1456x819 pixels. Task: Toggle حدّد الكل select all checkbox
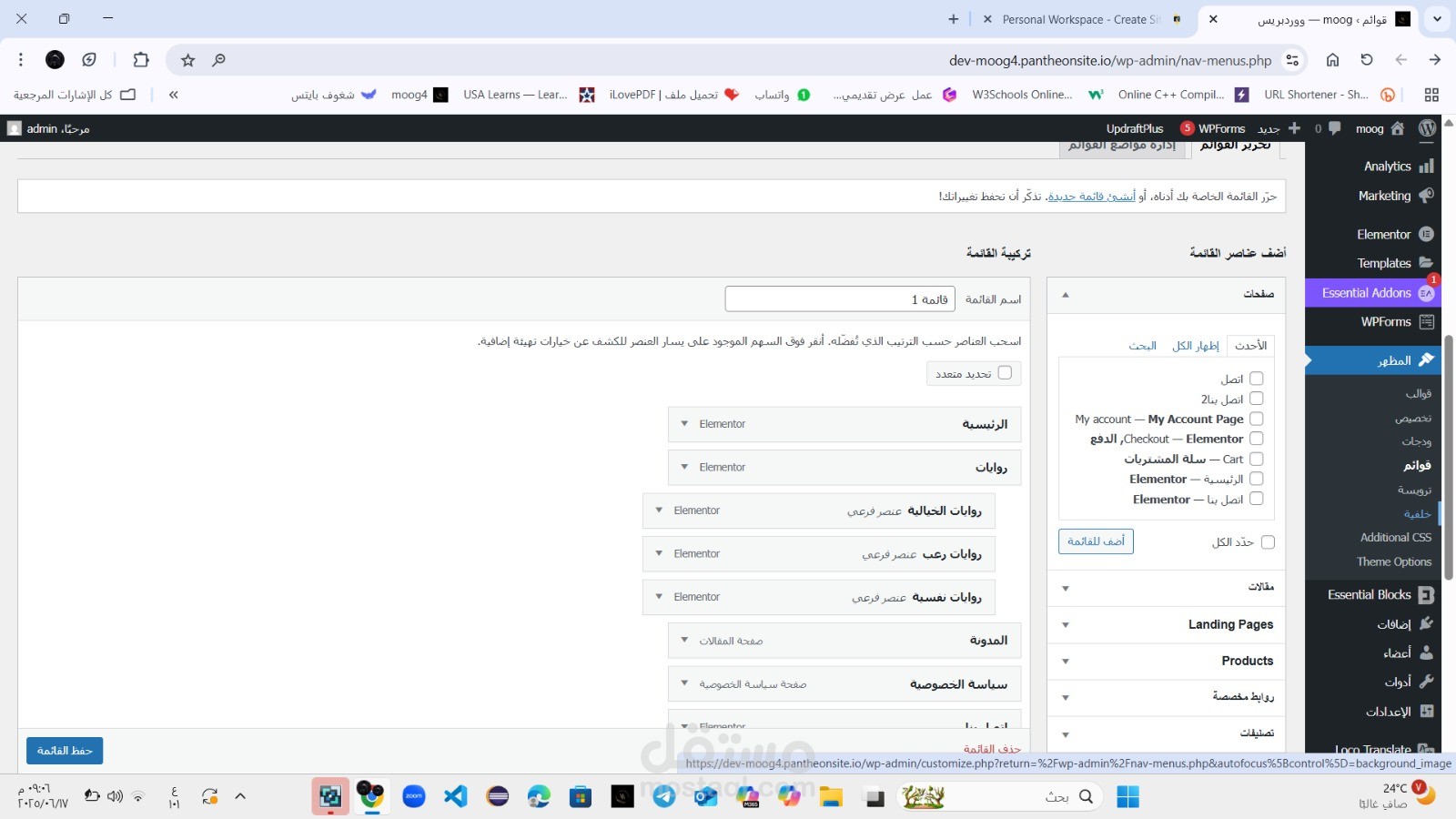point(1269,542)
